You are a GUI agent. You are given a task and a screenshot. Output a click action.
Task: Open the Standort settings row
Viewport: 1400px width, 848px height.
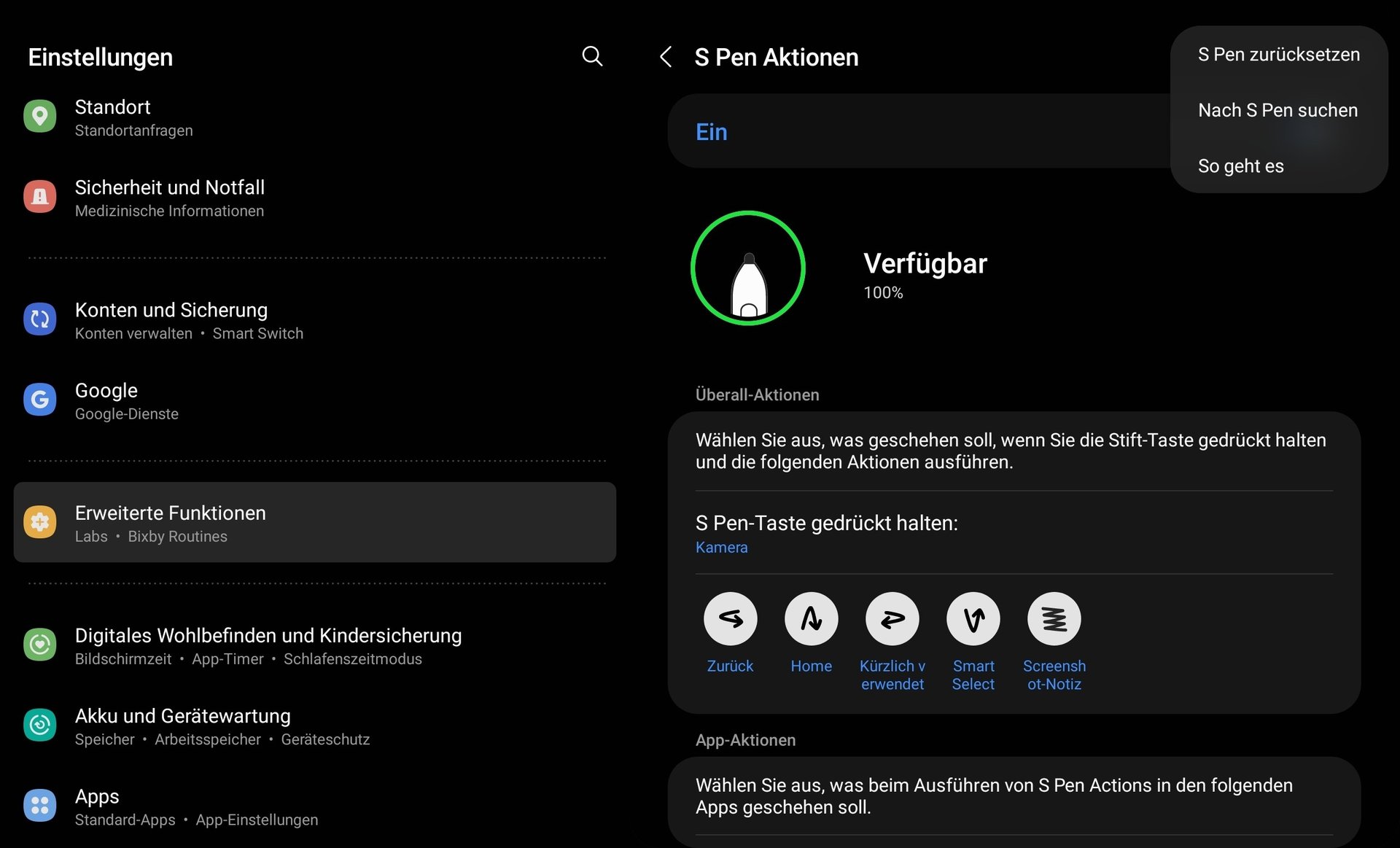(x=315, y=117)
